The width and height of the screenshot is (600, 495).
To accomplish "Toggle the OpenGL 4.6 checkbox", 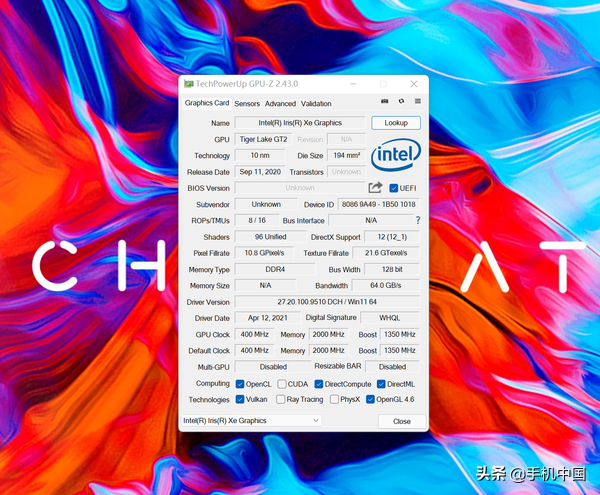I will 370,399.
